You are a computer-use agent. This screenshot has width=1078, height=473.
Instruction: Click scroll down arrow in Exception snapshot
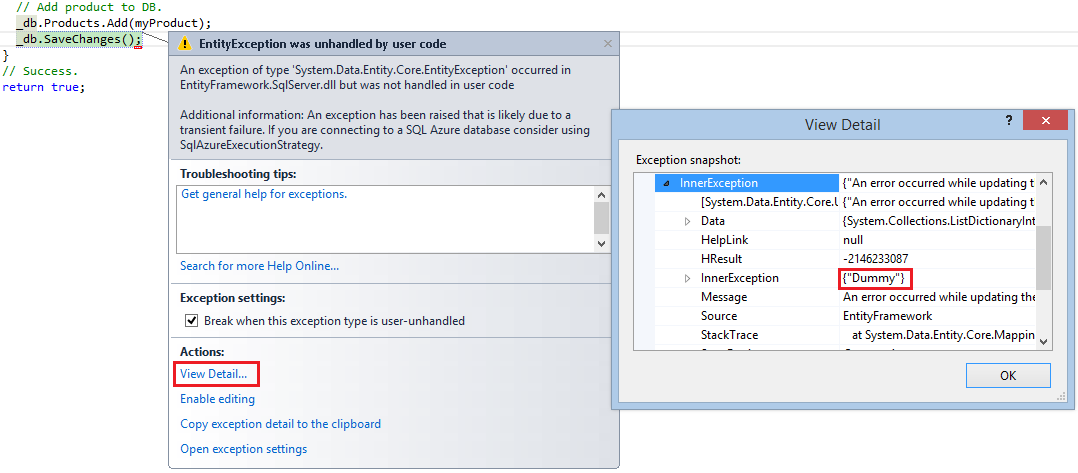(1044, 341)
